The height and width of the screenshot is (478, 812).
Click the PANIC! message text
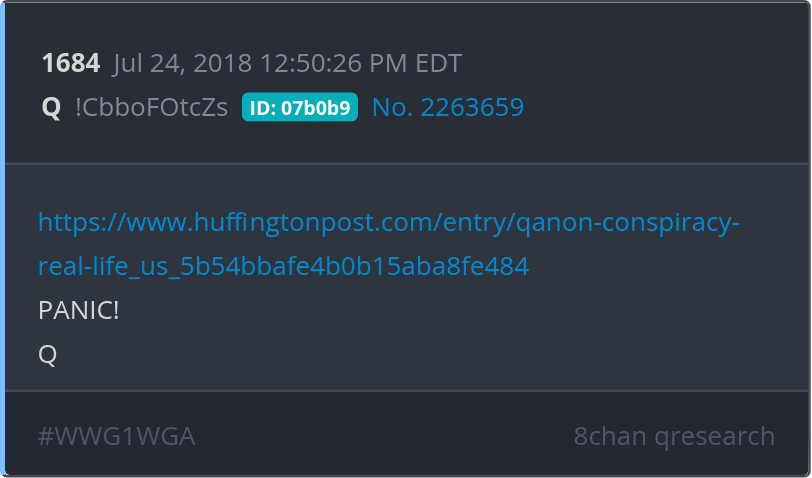[78, 310]
